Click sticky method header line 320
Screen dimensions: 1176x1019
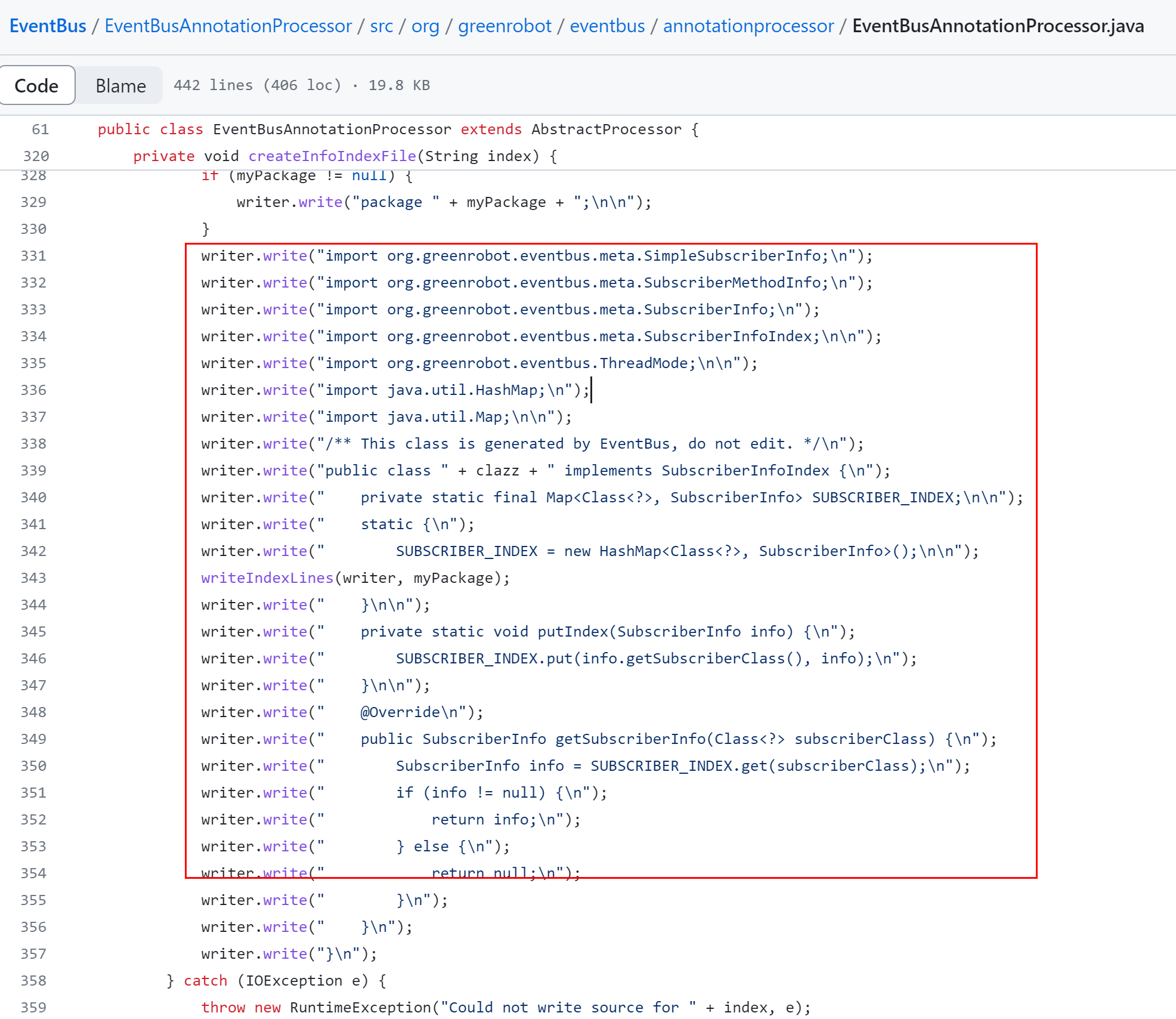(345, 156)
